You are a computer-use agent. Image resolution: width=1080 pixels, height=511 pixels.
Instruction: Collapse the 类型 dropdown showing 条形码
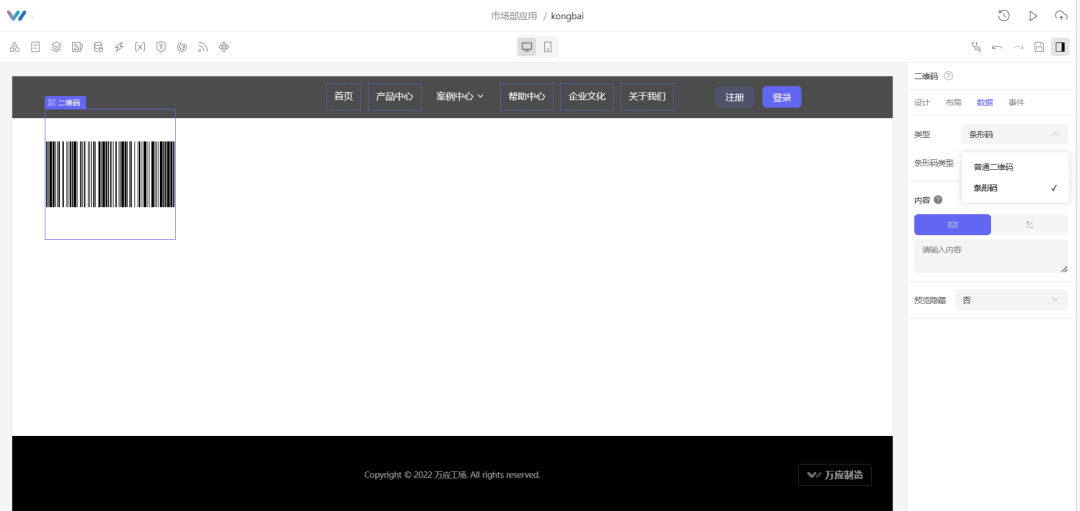(1015, 134)
